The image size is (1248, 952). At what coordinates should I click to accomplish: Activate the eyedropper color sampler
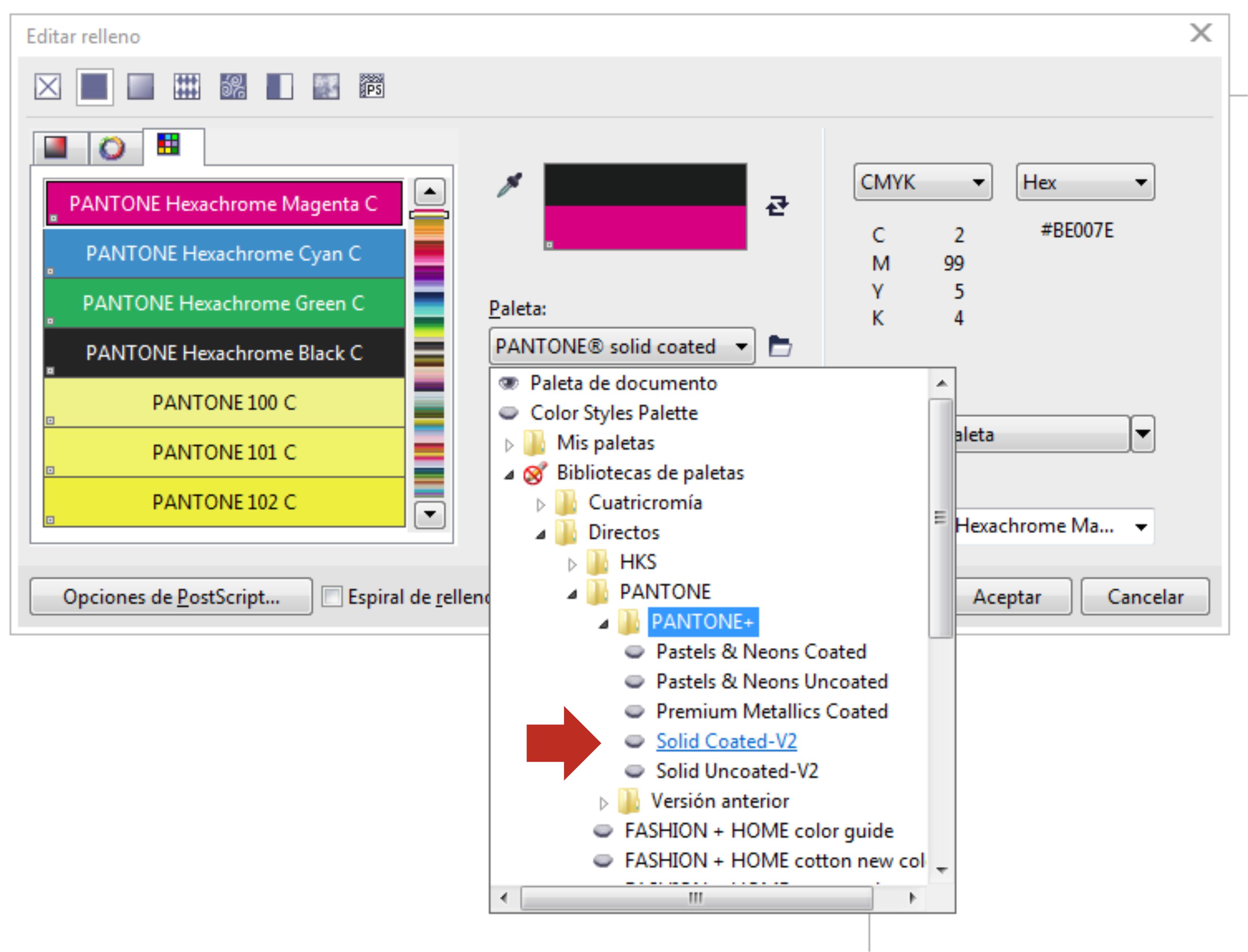(x=509, y=185)
